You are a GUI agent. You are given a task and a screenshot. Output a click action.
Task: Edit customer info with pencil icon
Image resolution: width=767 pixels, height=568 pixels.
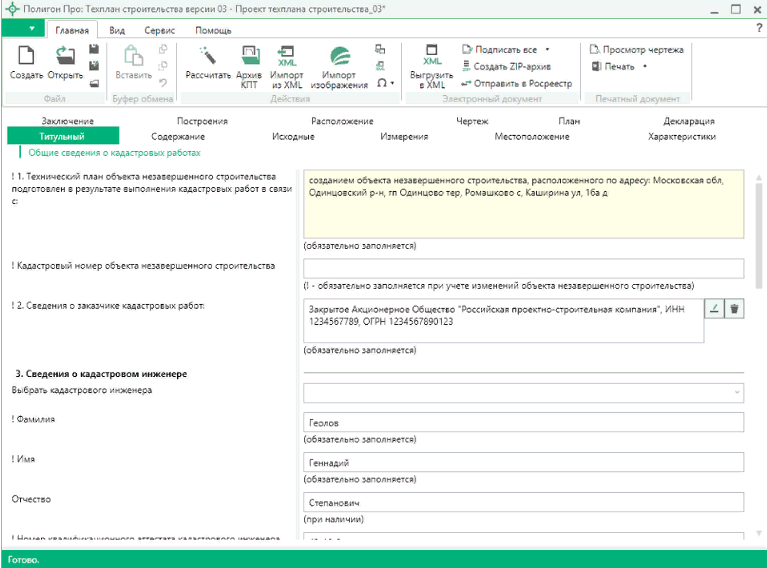click(x=714, y=309)
